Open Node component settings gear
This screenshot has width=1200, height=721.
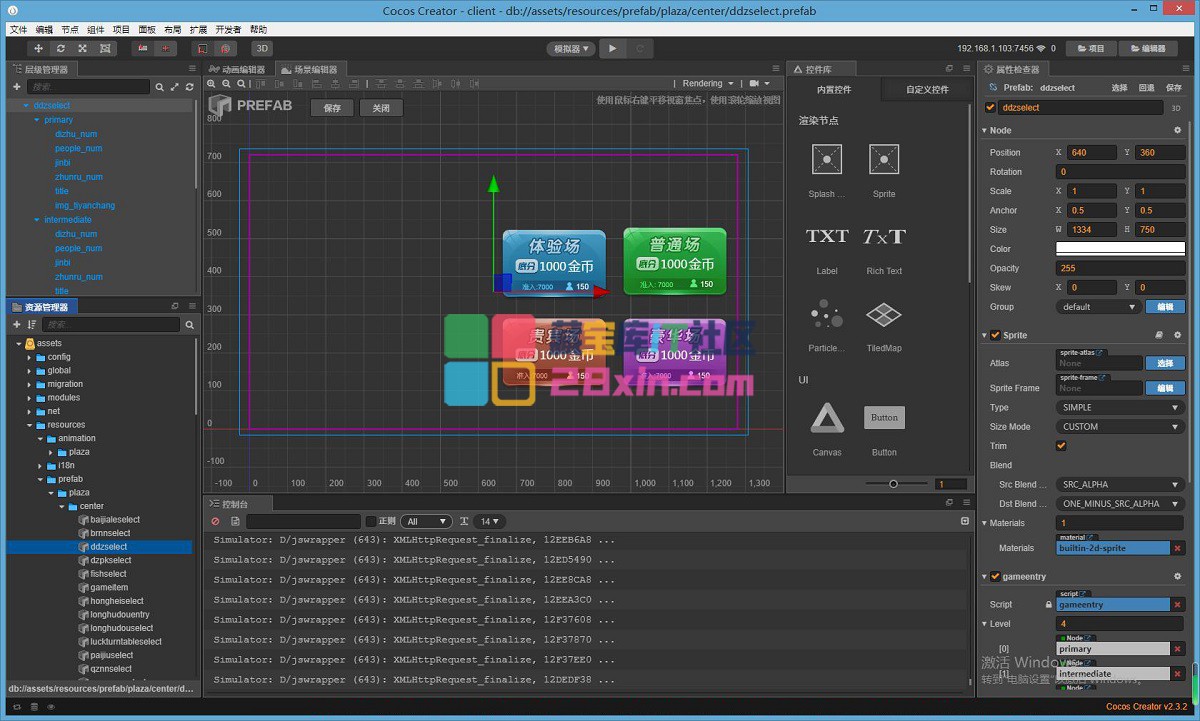coord(1177,130)
